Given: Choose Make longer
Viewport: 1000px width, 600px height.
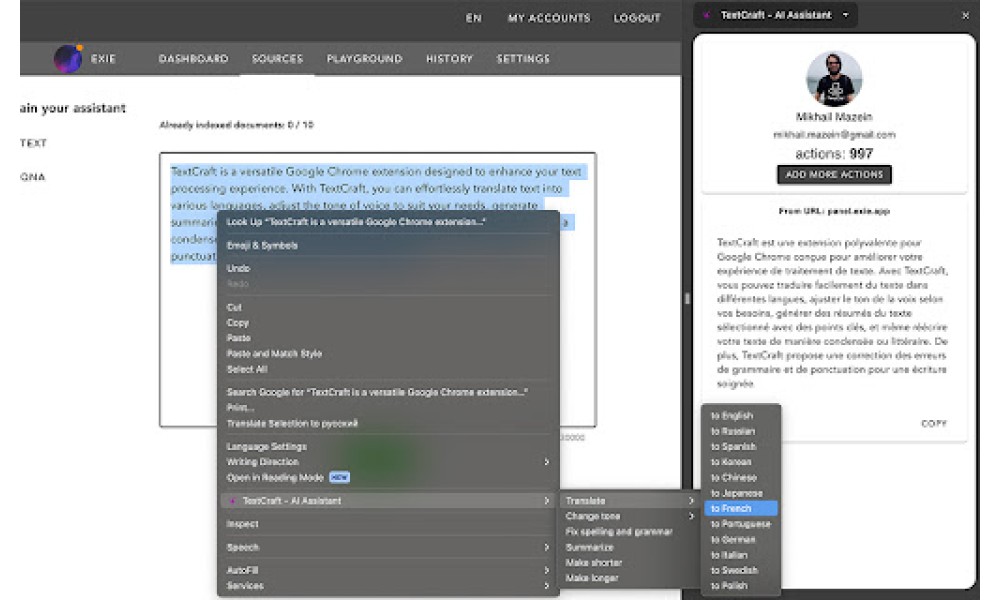Looking at the screenshot, I should 630,578.
